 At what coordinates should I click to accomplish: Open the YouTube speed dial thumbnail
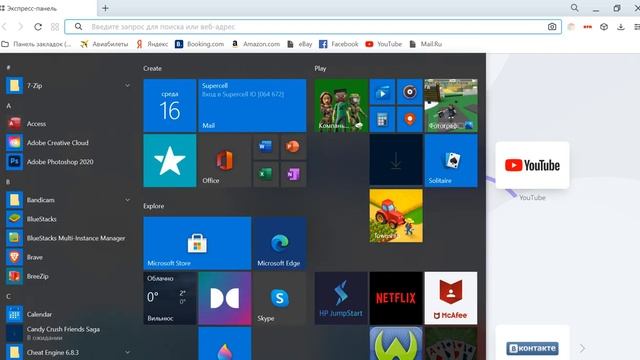click(x=532, y=165)
